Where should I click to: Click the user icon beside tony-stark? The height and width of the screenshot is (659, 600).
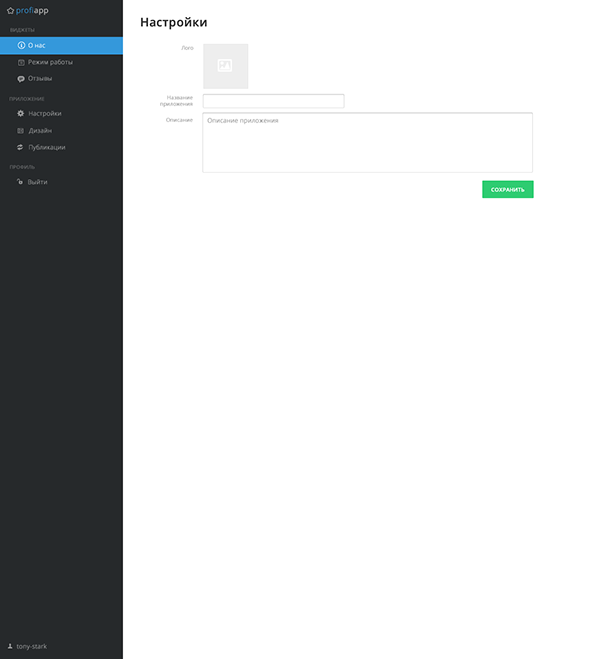click(x=10, y=646)
